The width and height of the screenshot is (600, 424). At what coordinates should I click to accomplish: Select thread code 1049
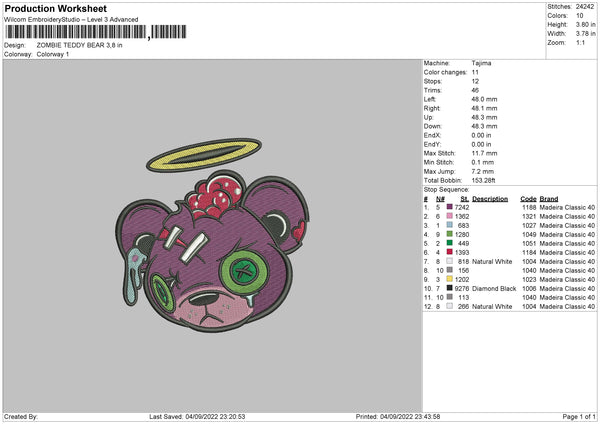click(529, 234)
